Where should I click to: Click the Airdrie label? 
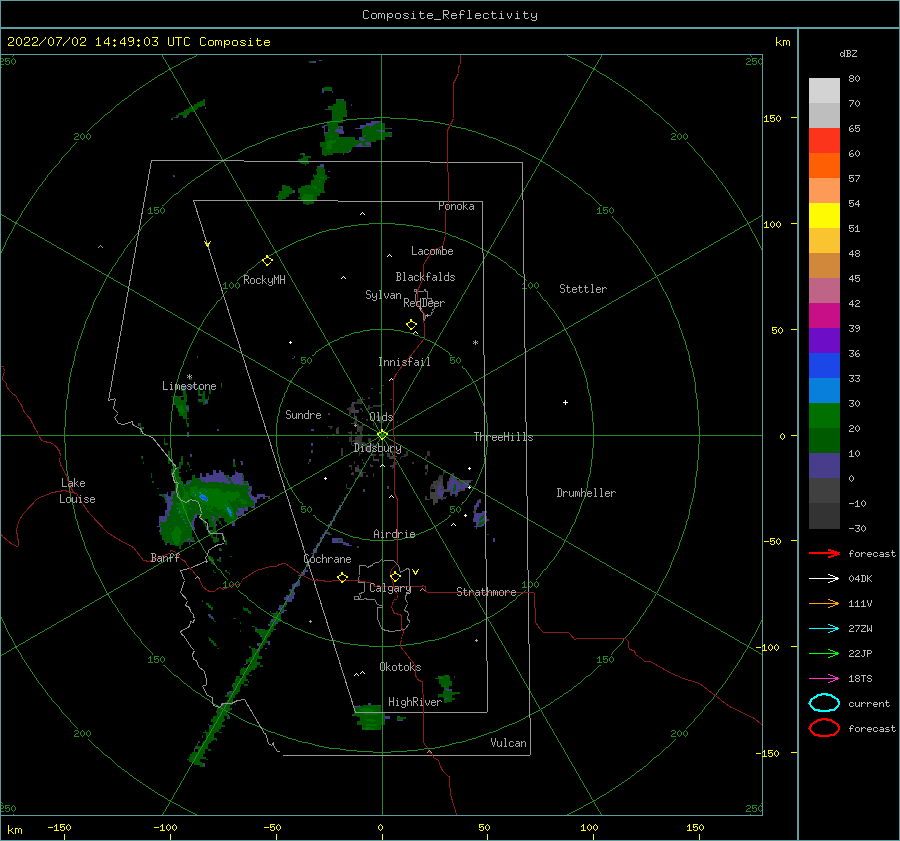(x=394, y=534)
